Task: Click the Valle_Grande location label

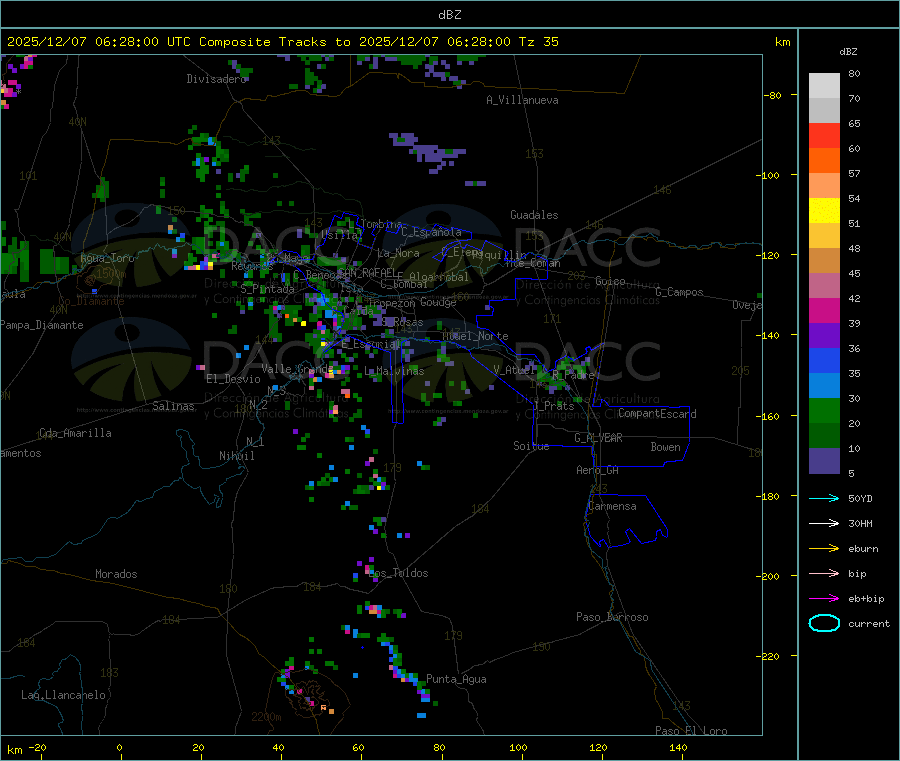Action: click(x=297, y=368)
